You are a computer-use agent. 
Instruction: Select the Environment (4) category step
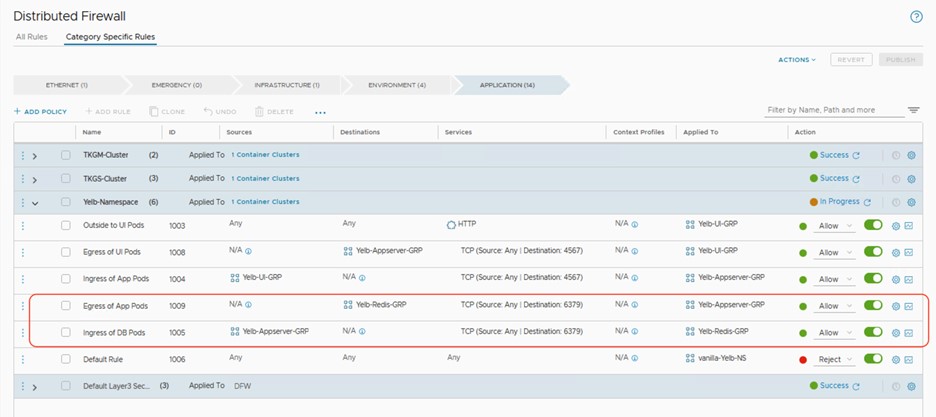pos(396,85)
